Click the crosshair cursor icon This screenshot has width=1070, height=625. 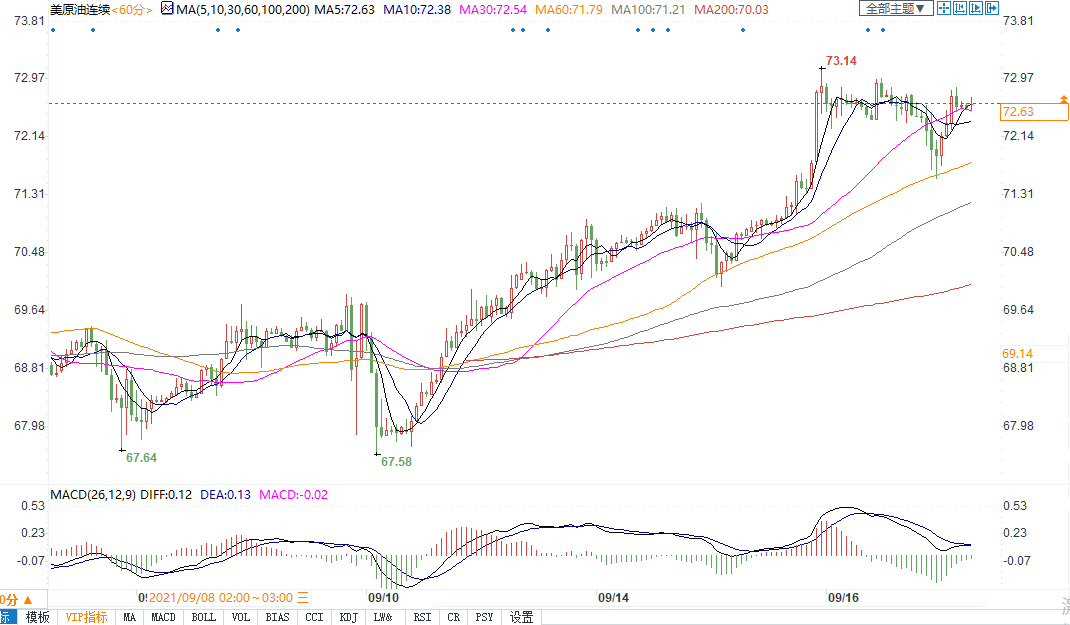pos(944,8)
